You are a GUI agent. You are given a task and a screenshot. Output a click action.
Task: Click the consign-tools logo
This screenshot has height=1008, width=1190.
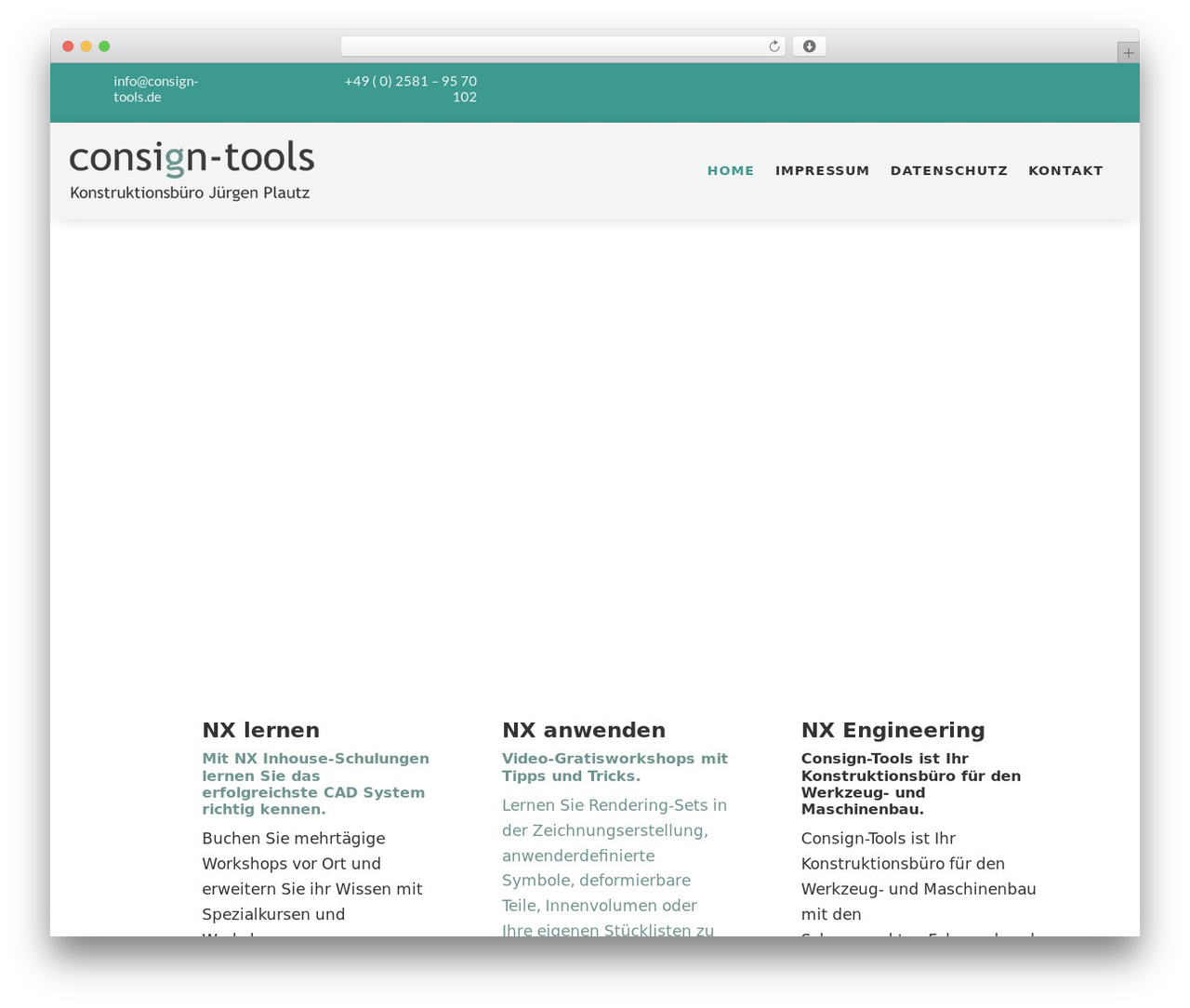point(192,170)
